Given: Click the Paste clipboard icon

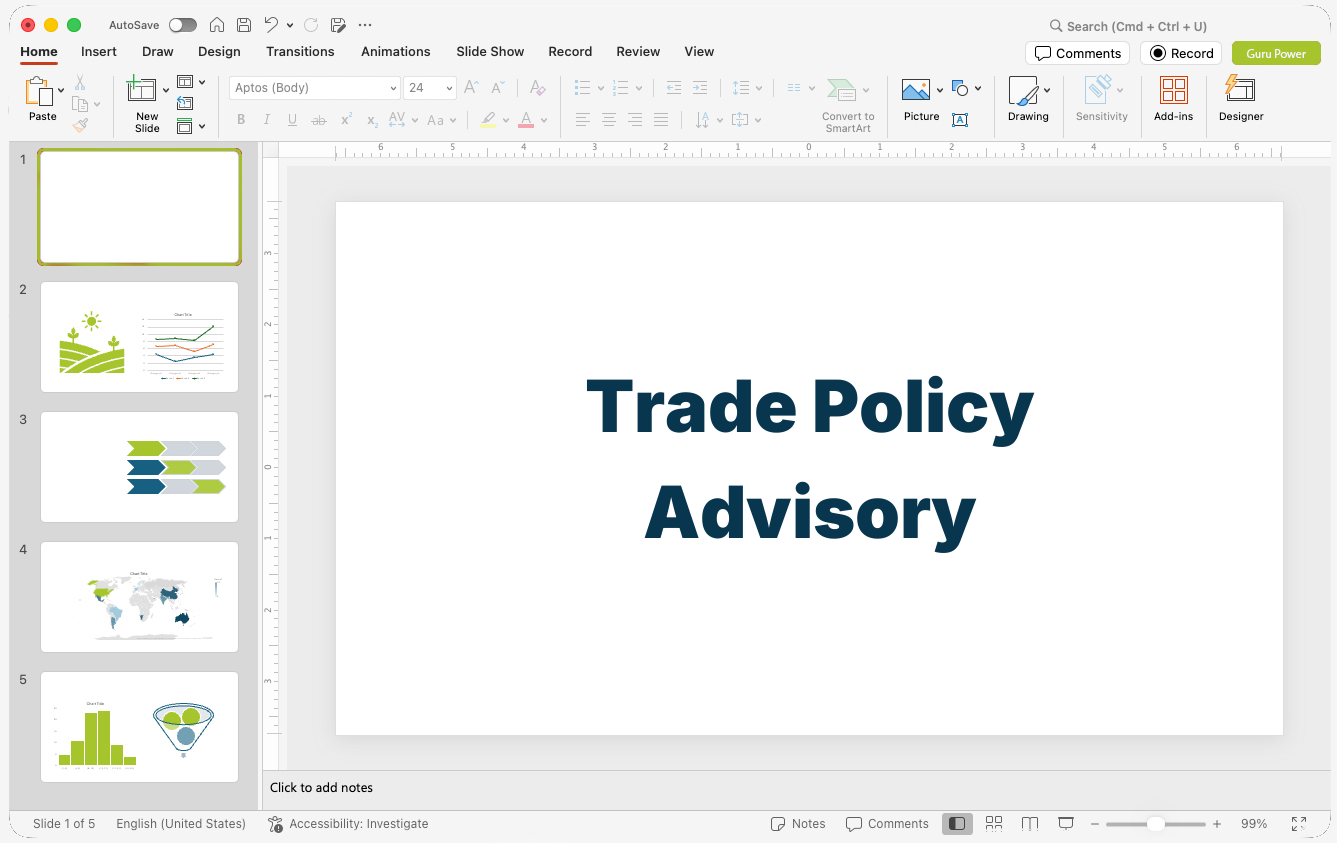Looking at the screenshot, I should coord(39,91).
